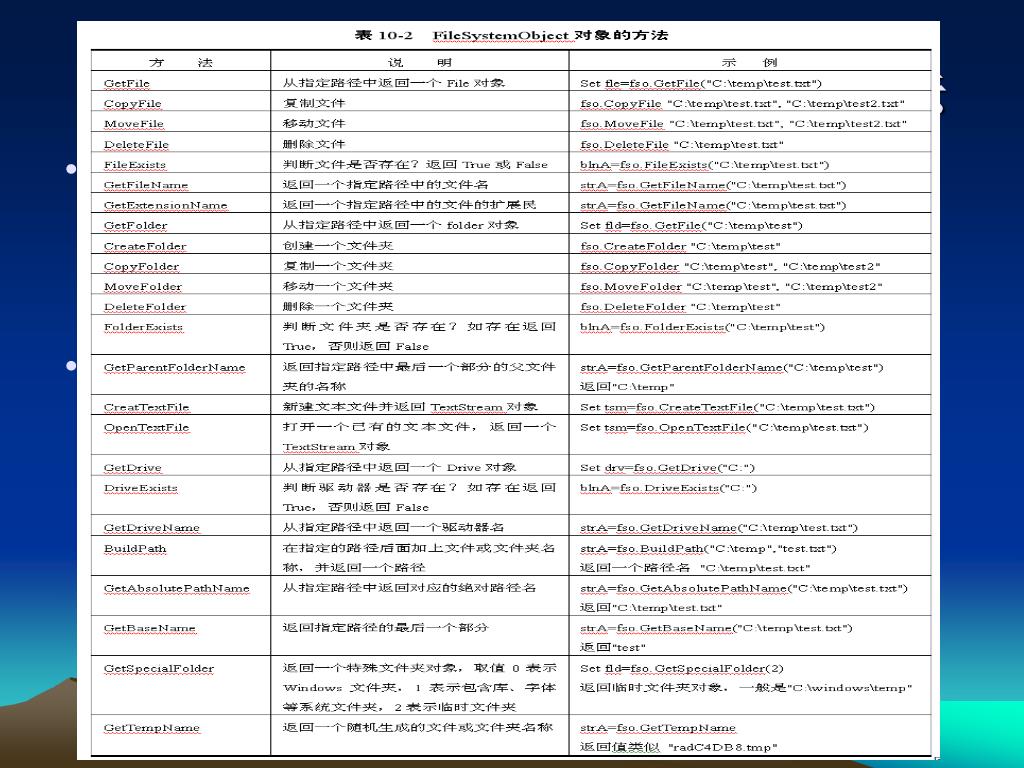
Task: Click the blnA=fso.FileExists example
Action: tap(704, 165)
